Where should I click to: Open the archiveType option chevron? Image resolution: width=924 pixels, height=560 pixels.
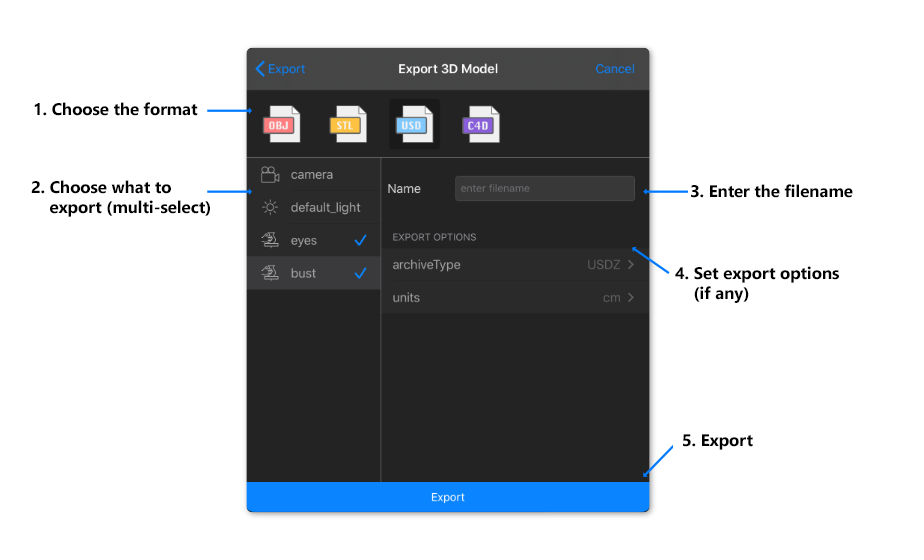631,265
